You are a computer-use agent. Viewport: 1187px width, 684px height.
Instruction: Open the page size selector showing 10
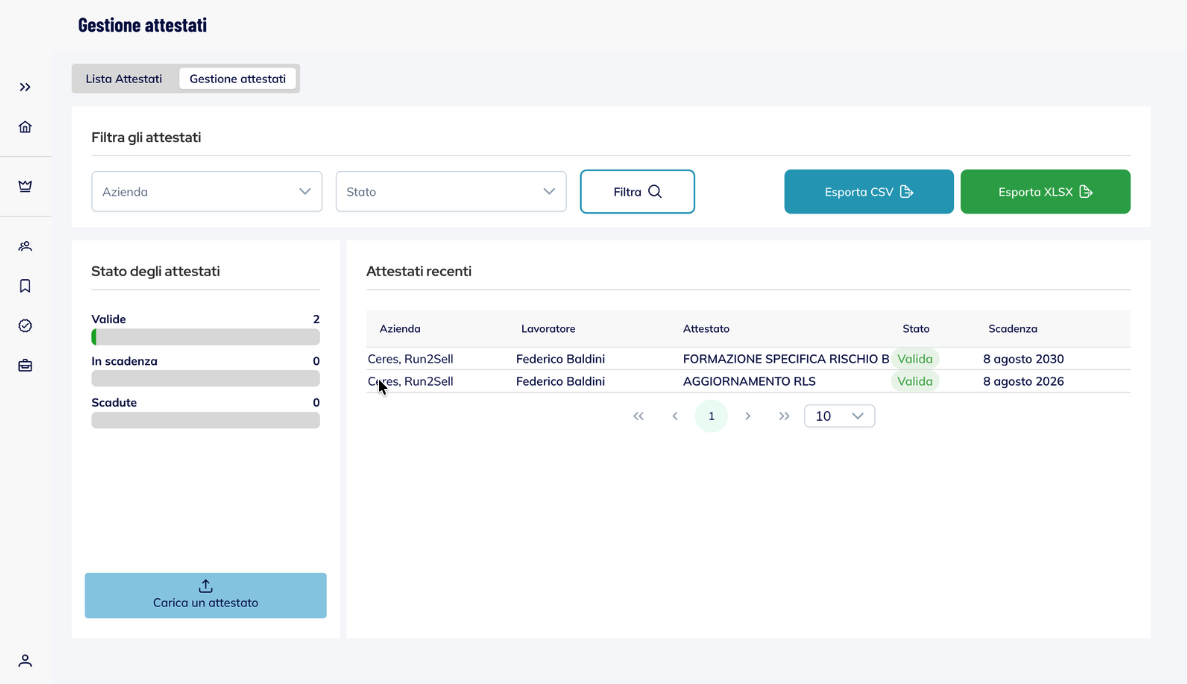(x=839, y=415)
